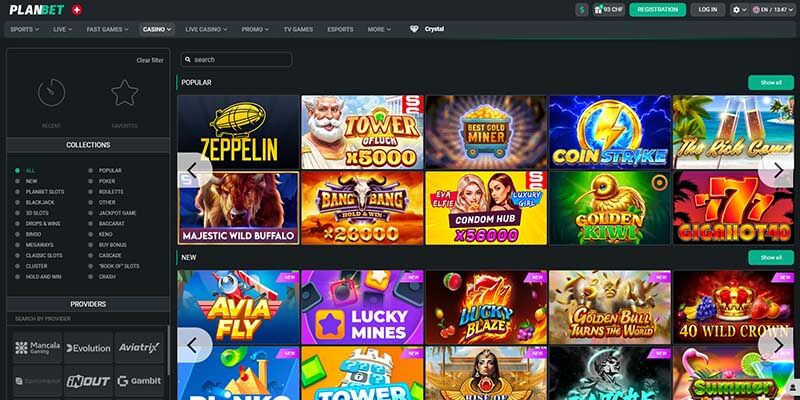Expand the CASINO menu dropdown
Viewport: 800px width, 400px height.
157,30
